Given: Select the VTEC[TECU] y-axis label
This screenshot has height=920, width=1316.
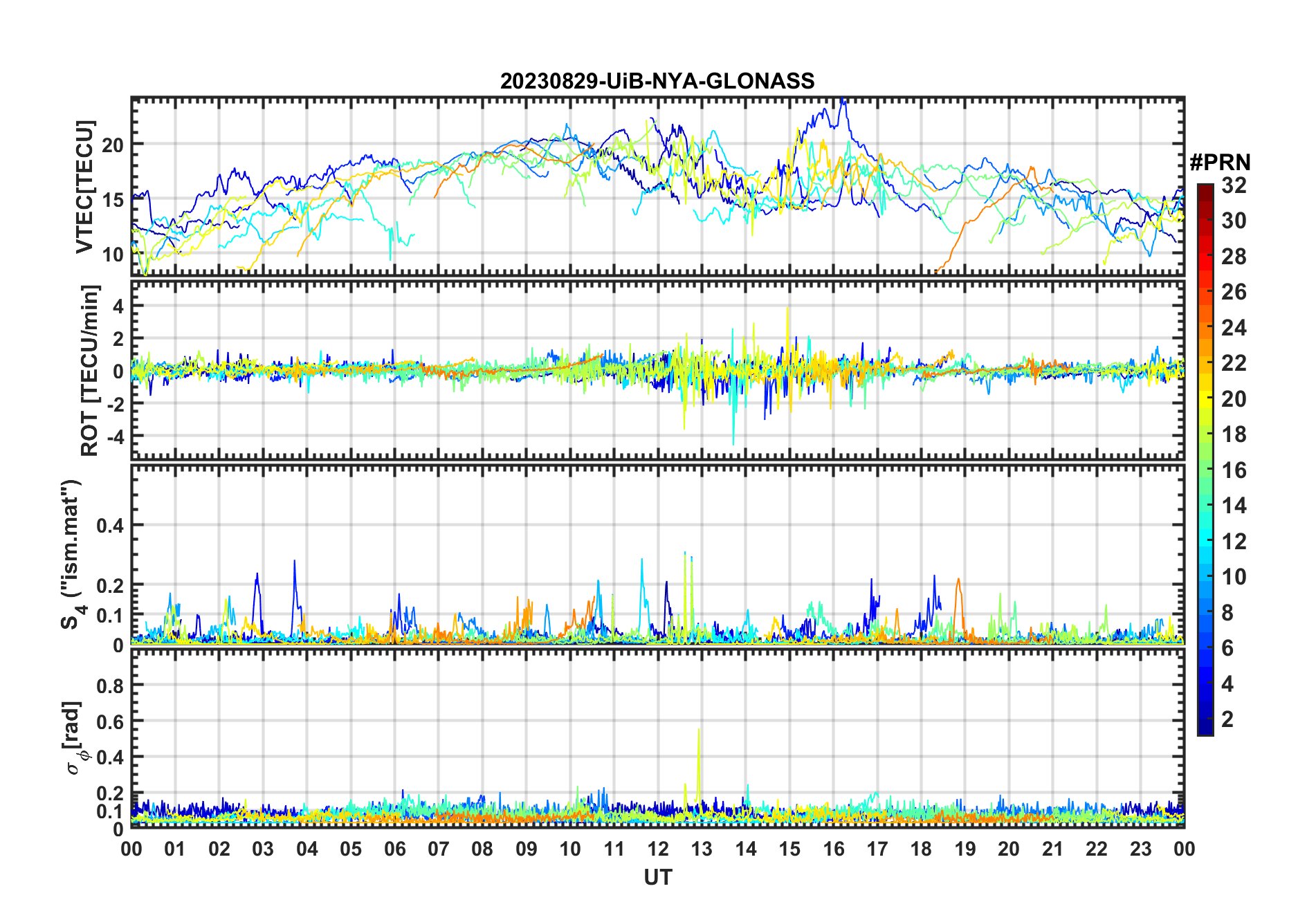Looking at the screenshot, I should 84,187.
